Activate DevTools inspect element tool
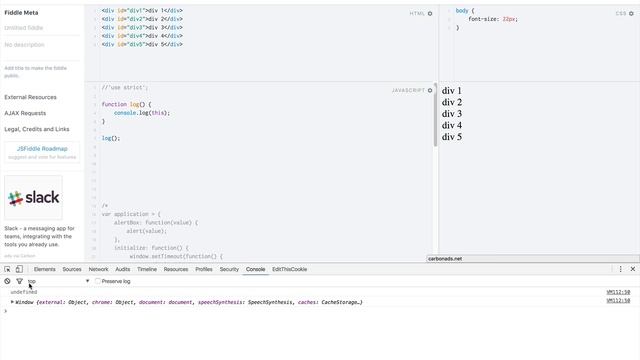The width and height of the screenshot is (640, 360). [x=7, y=269]
